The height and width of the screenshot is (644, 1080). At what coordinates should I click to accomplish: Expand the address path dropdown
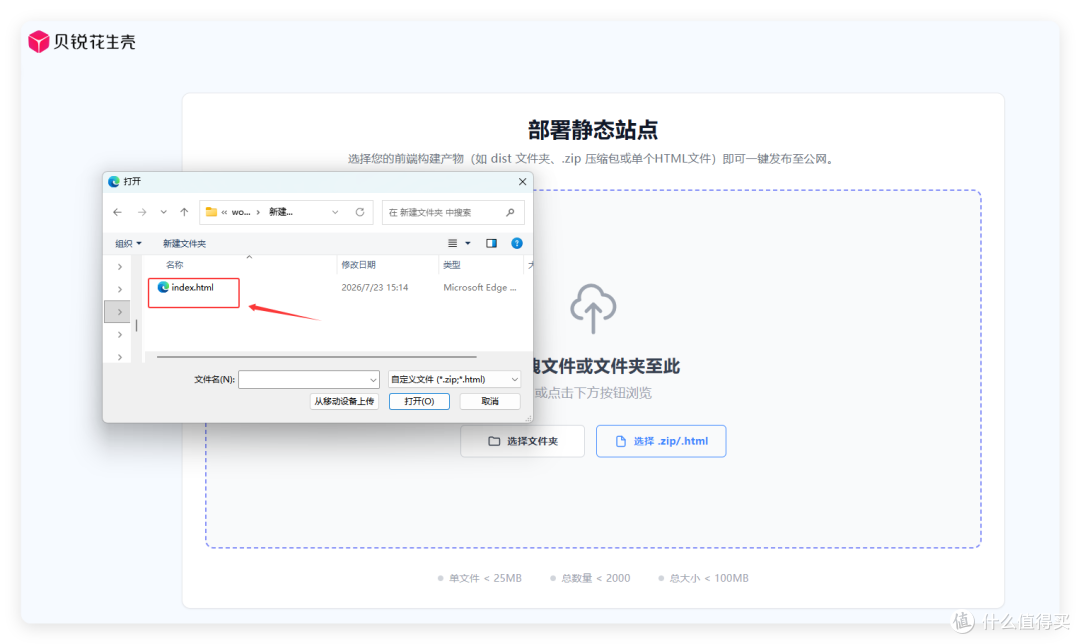335,212
